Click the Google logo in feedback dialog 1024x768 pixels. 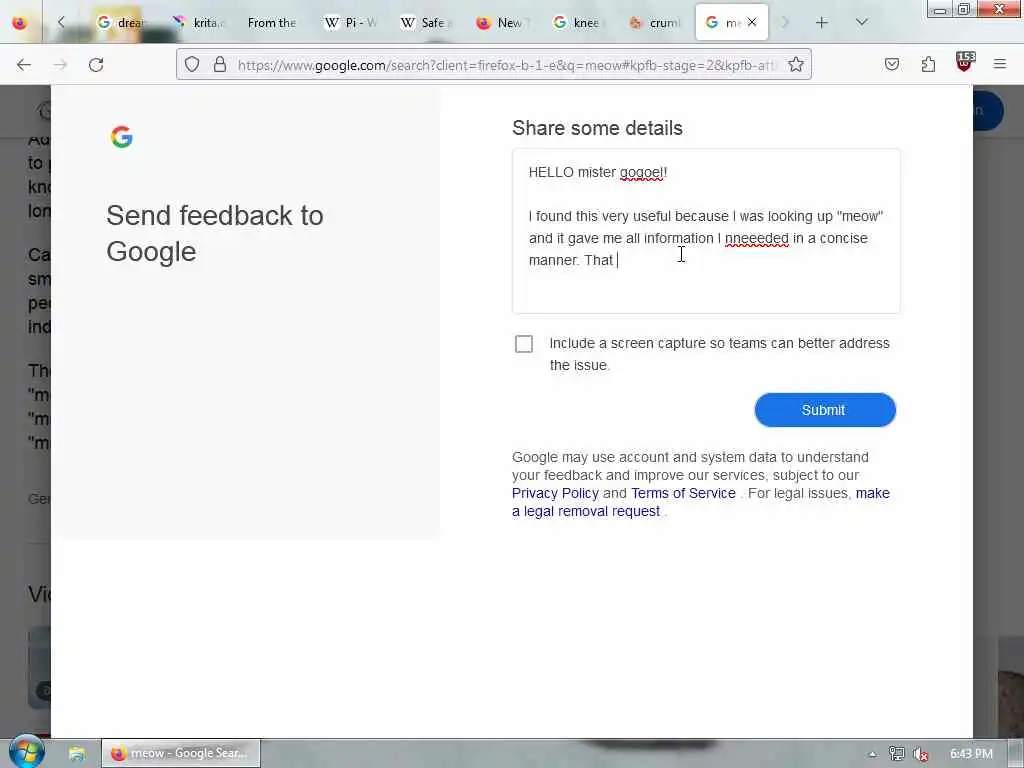click(x=121, y=137)
